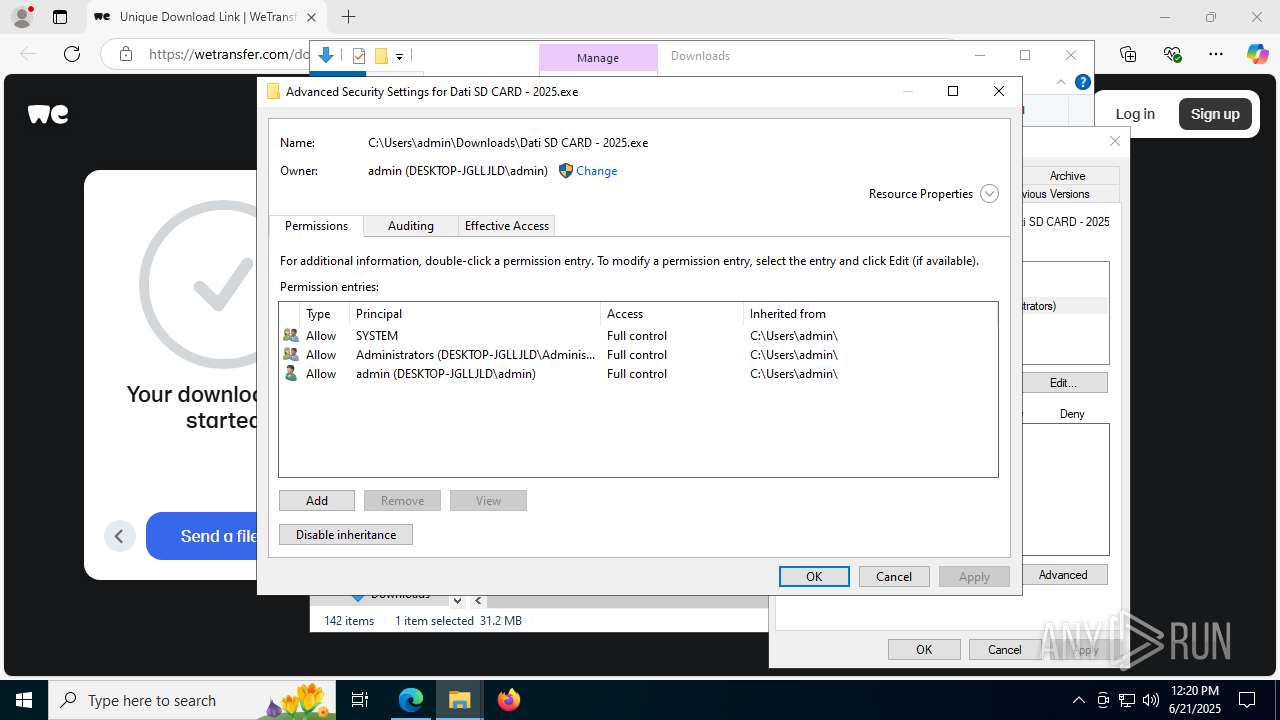1280x720 pixels.
Task: Select the admin (DESKTOP-JGLLJLD\admin) permission entry
Action: 638,374
